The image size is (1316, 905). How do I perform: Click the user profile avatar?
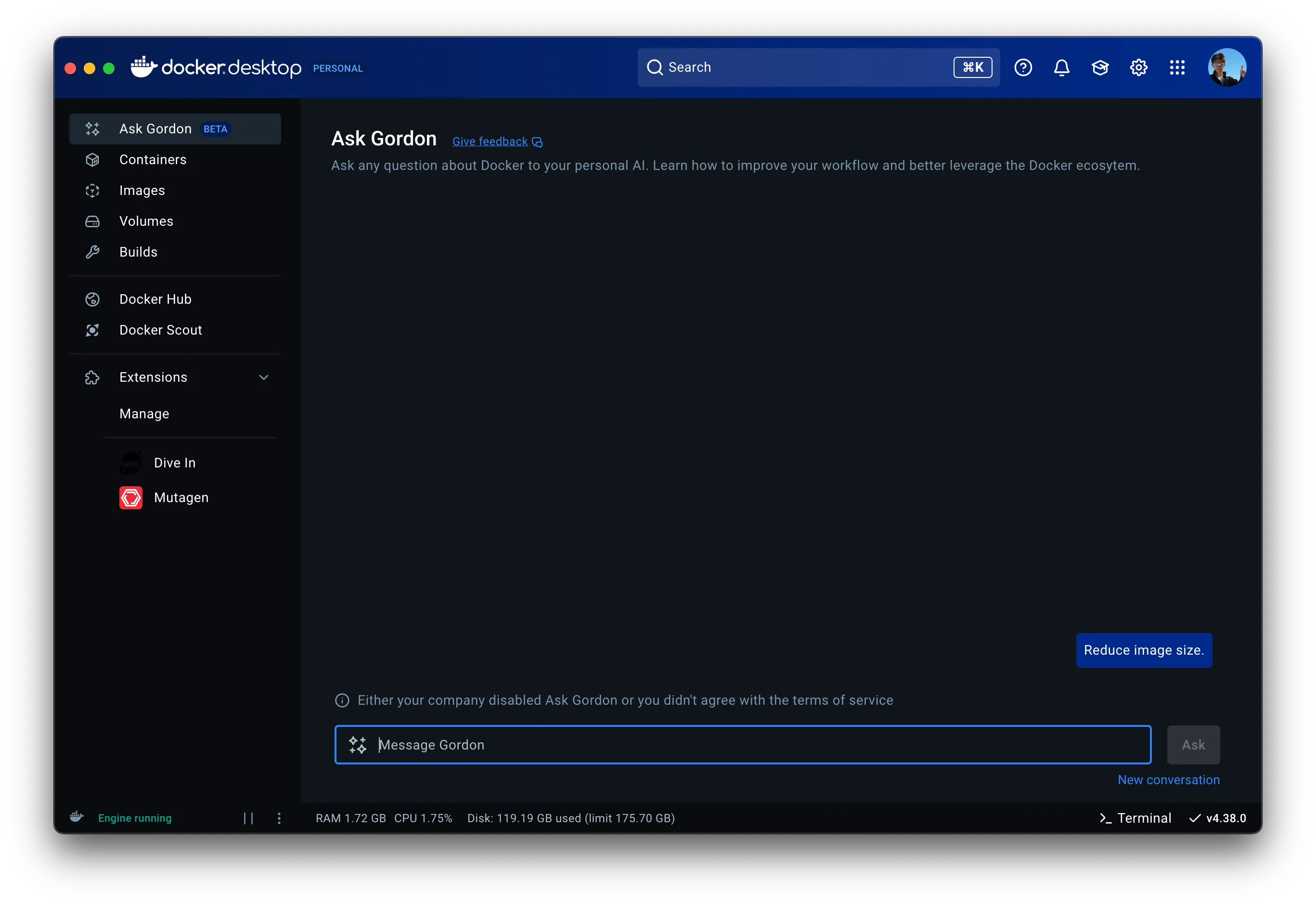point(1226,67)
